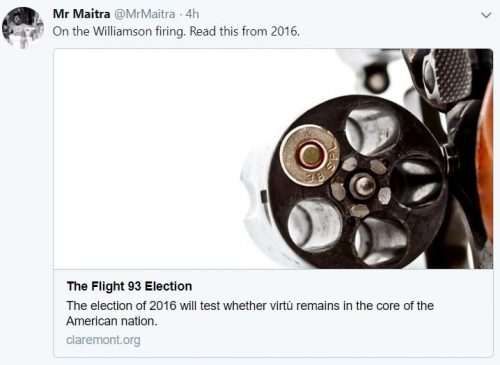500x365 pixels.
Task: Open the revolver cylinder preview image
Action: [273, 159]
